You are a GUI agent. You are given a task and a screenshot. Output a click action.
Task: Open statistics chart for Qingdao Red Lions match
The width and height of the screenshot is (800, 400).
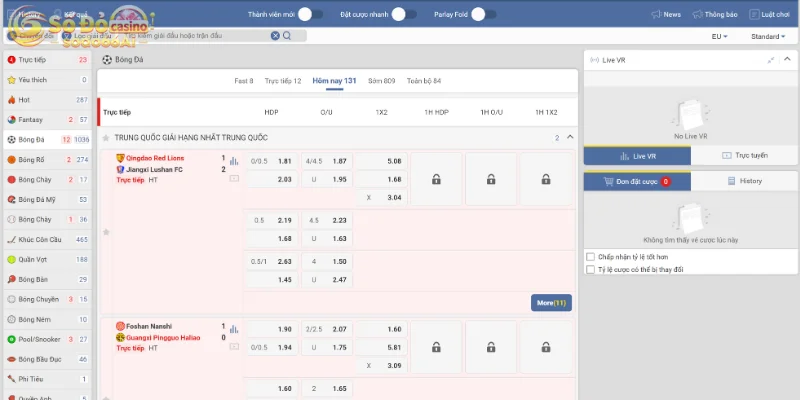(x=234, y=160)
